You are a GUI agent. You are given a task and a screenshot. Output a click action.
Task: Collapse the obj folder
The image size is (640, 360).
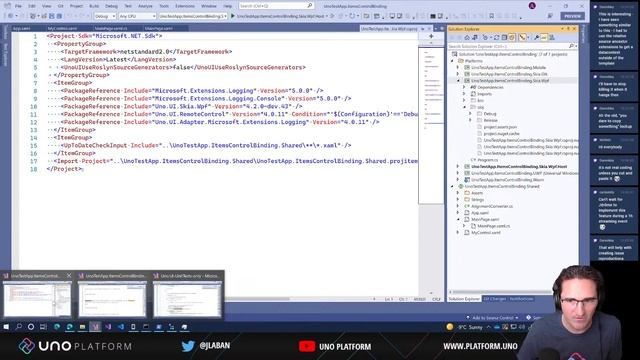tap(464, 107)
